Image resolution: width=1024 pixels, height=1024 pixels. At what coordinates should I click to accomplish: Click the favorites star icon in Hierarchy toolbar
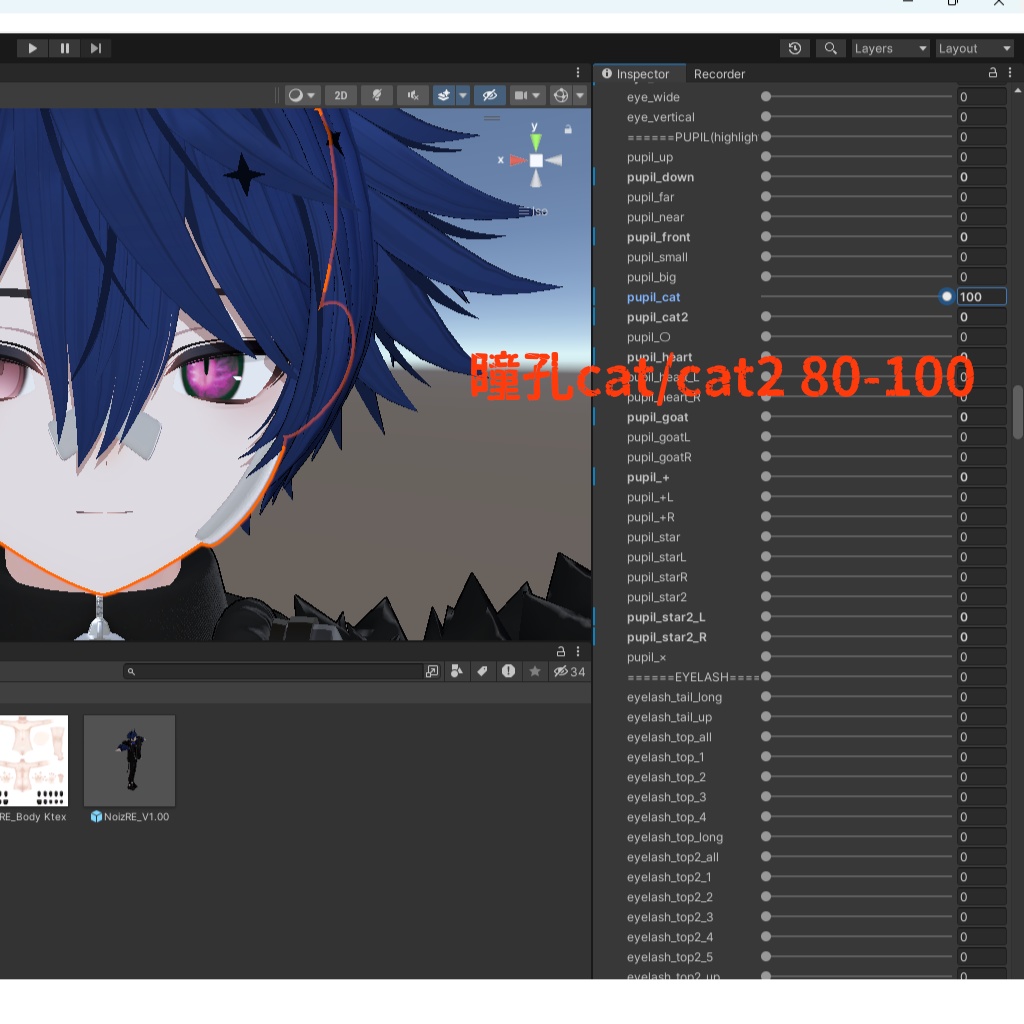(535, 671)
